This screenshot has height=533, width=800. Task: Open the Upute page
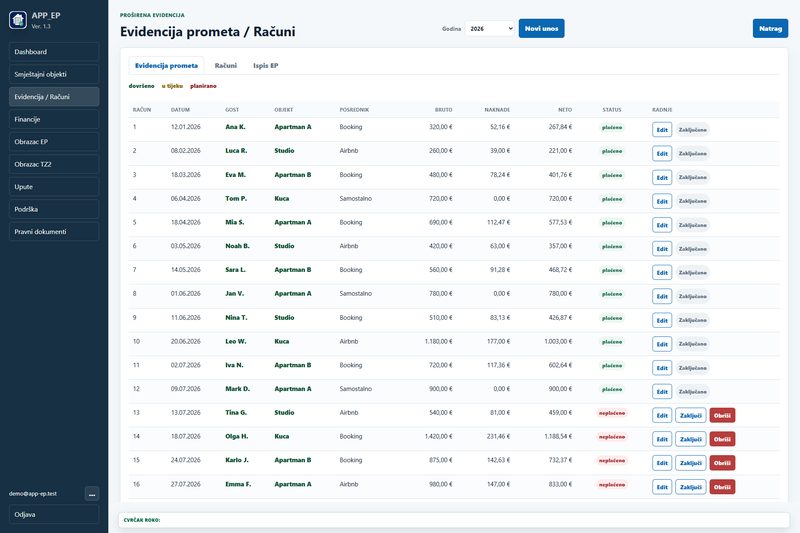point(54,187)
